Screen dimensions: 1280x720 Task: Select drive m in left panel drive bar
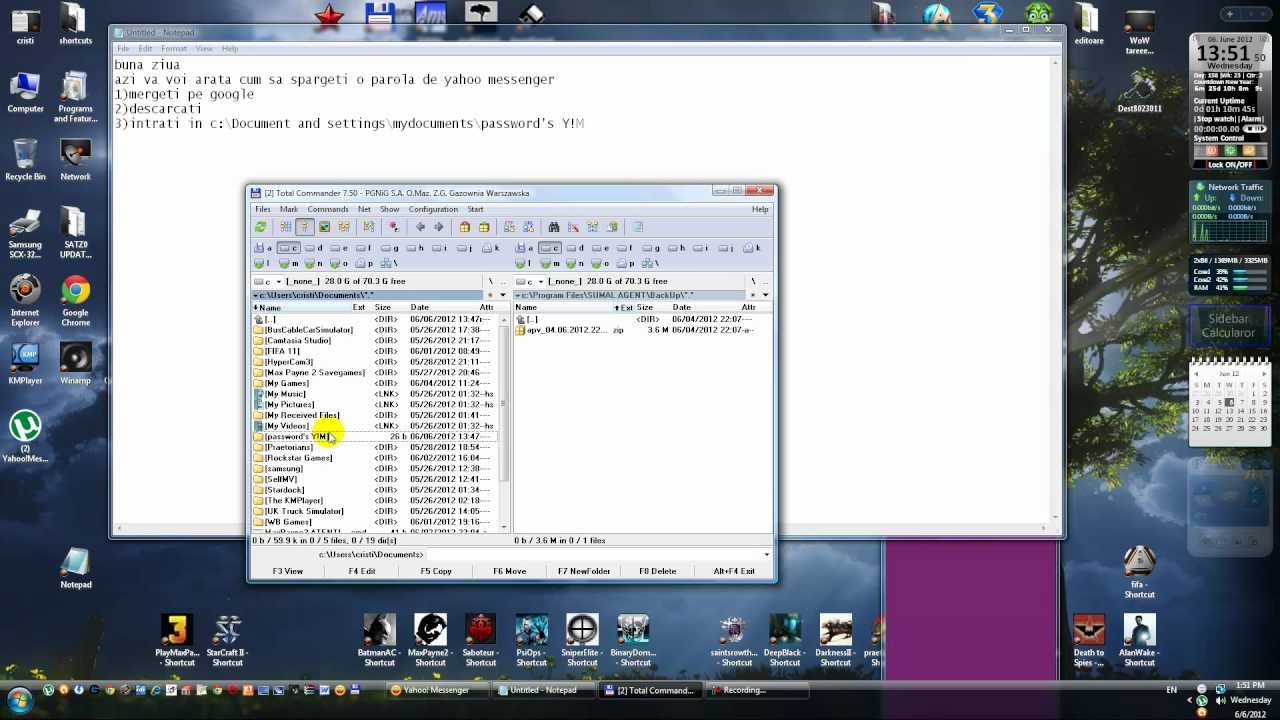[289, 264]
